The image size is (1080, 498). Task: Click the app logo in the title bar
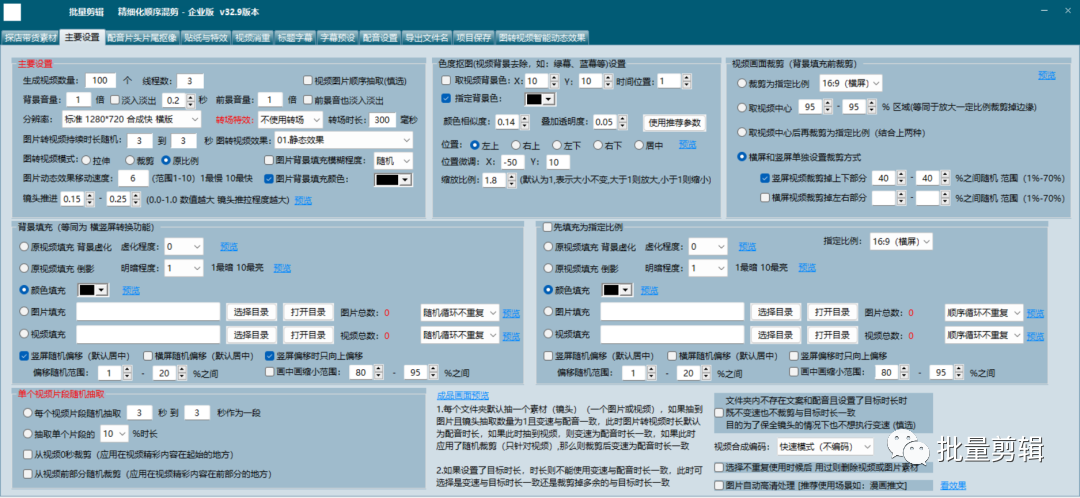[12, 12]
